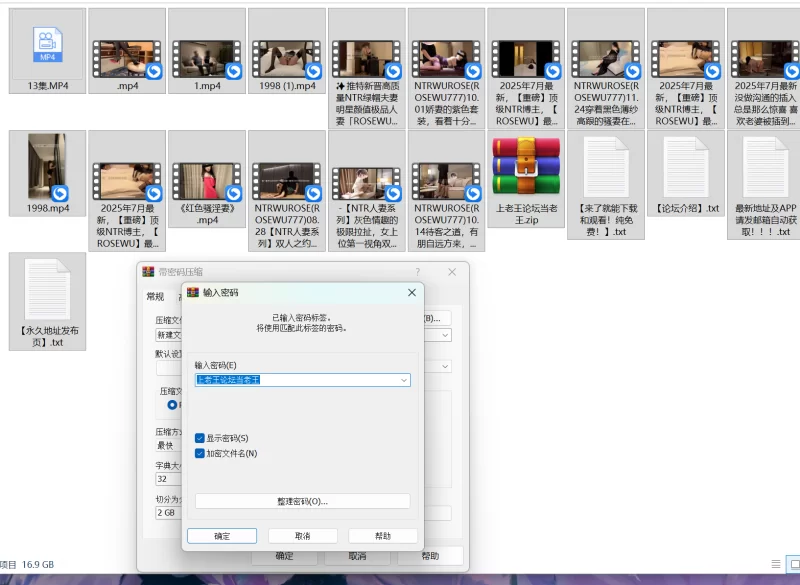Click the browse (B)... button in the 带密码压缩 dialog

click(x=437, y=318)
